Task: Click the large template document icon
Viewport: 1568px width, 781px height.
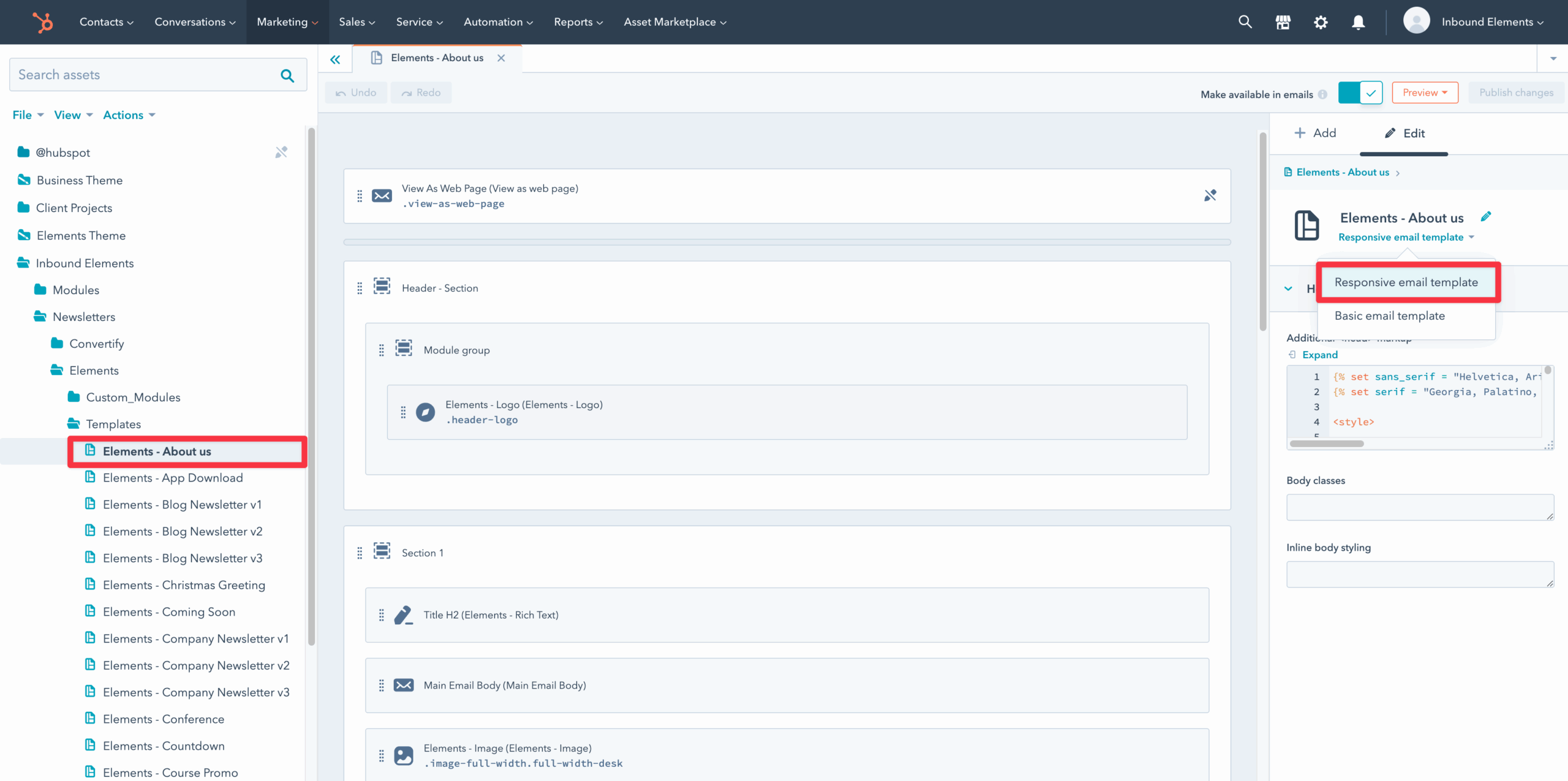Action: tap(1306, 225)
